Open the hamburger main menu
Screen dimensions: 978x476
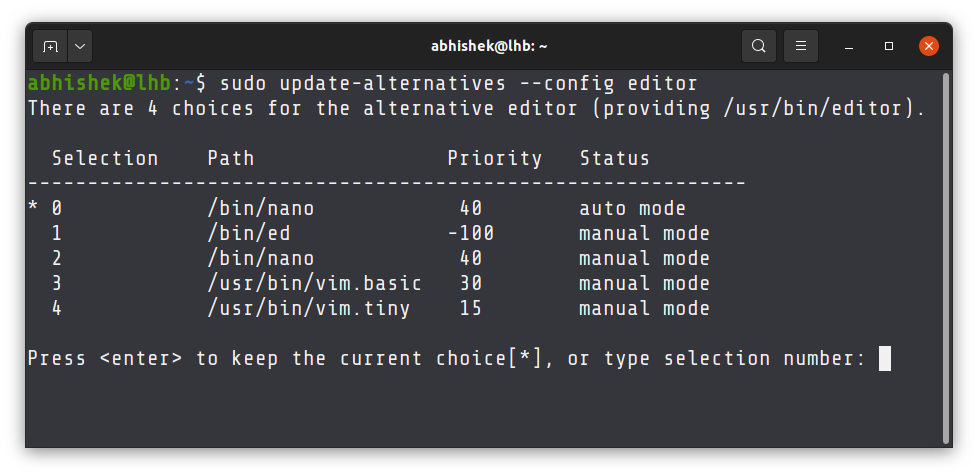(800, 46)
